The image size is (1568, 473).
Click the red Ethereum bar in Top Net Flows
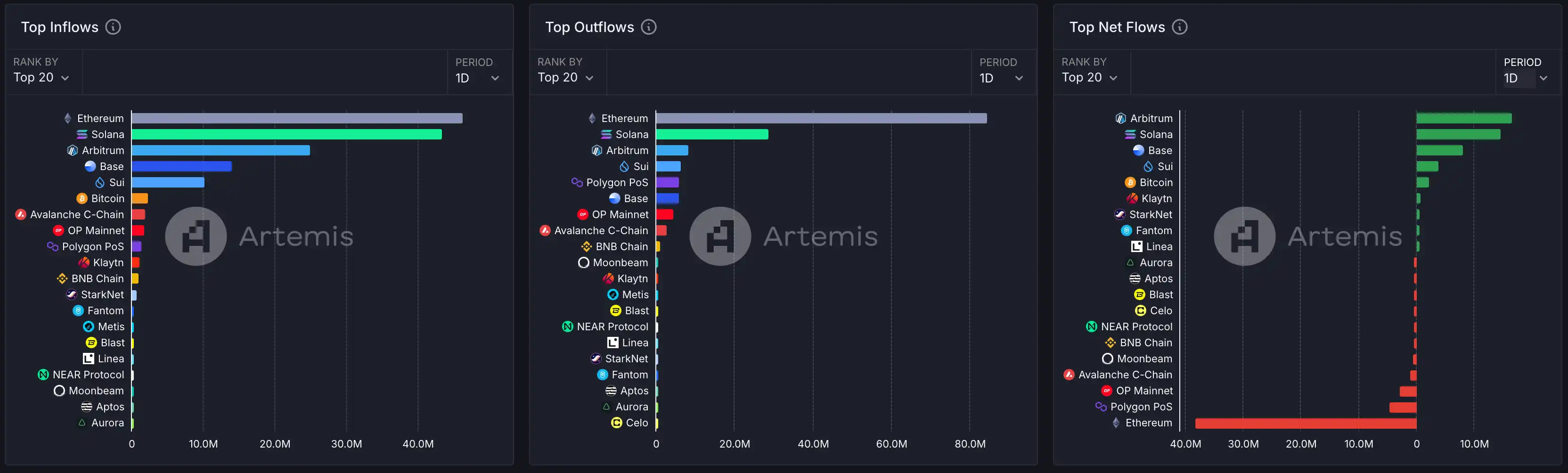[x=1305, y=423]
